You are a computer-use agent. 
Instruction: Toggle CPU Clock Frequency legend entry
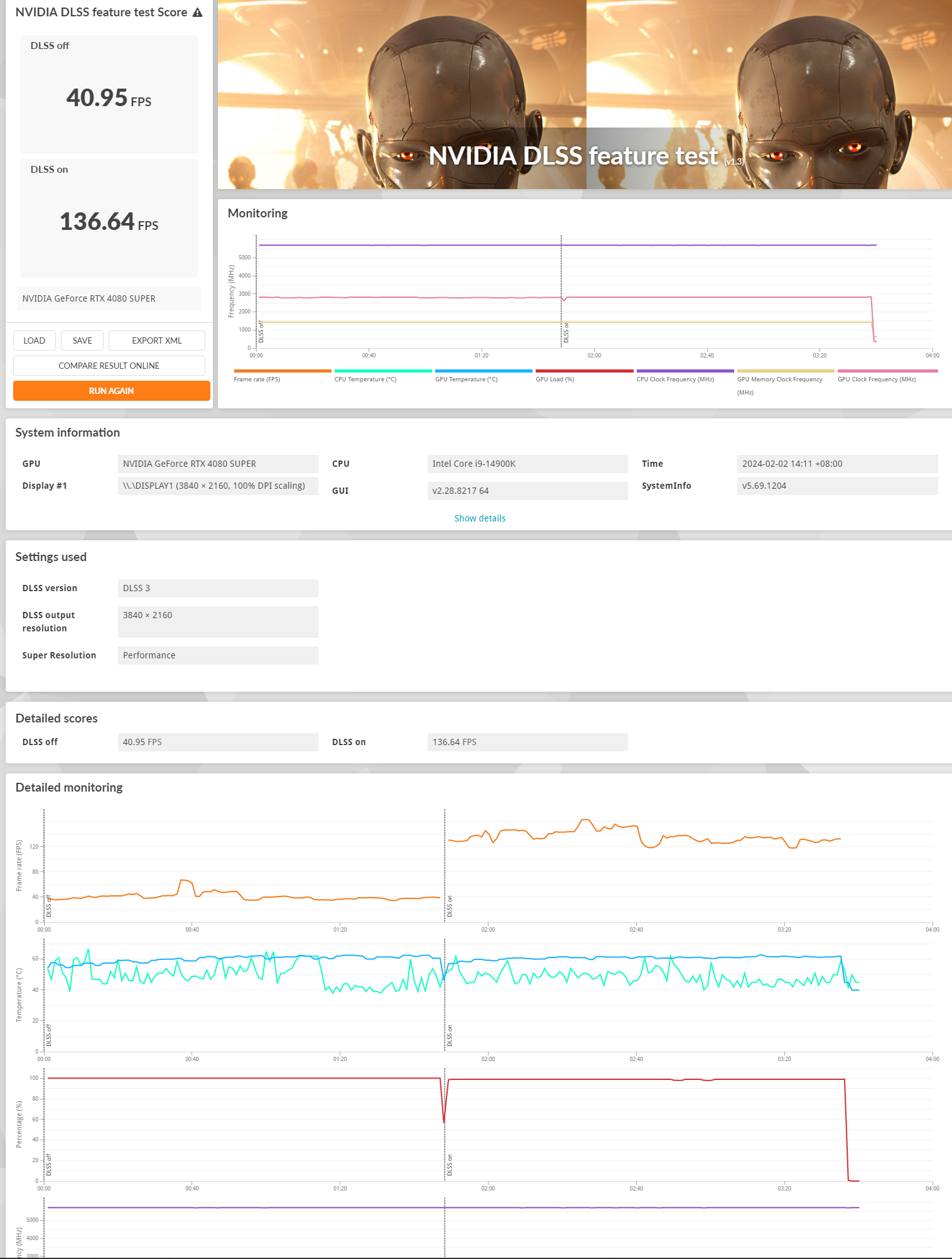pyautogui.click(x=685, y=376)
